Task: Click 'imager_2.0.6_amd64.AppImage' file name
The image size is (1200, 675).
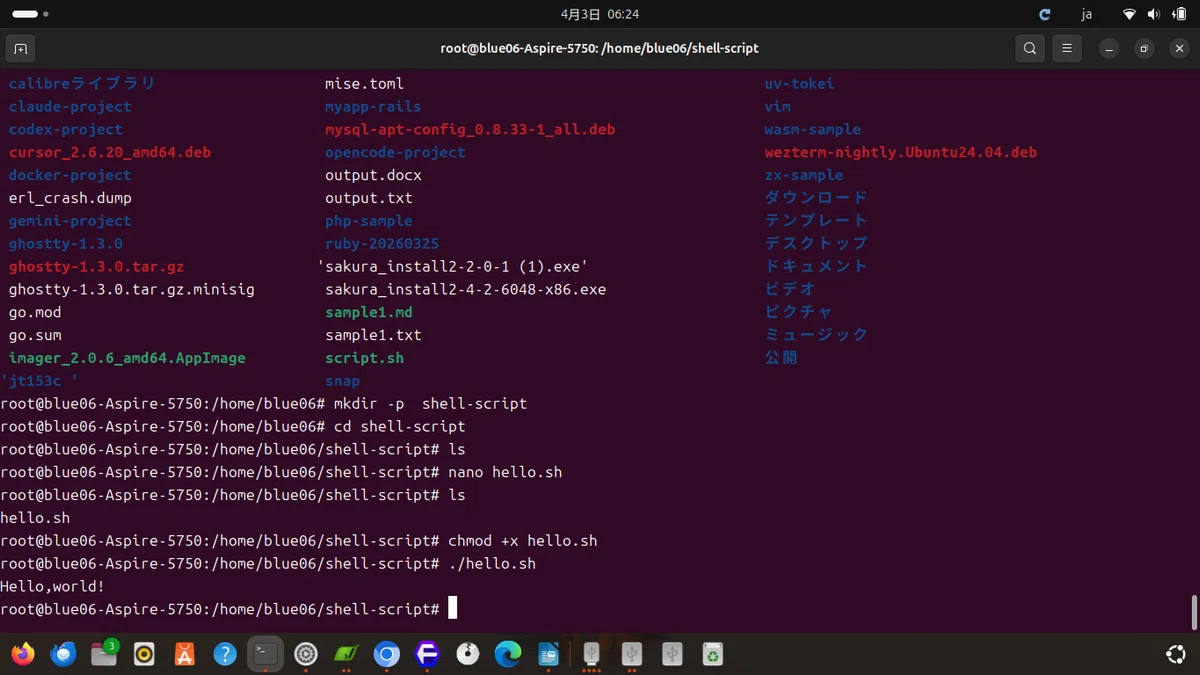Action: coord(127,358)
